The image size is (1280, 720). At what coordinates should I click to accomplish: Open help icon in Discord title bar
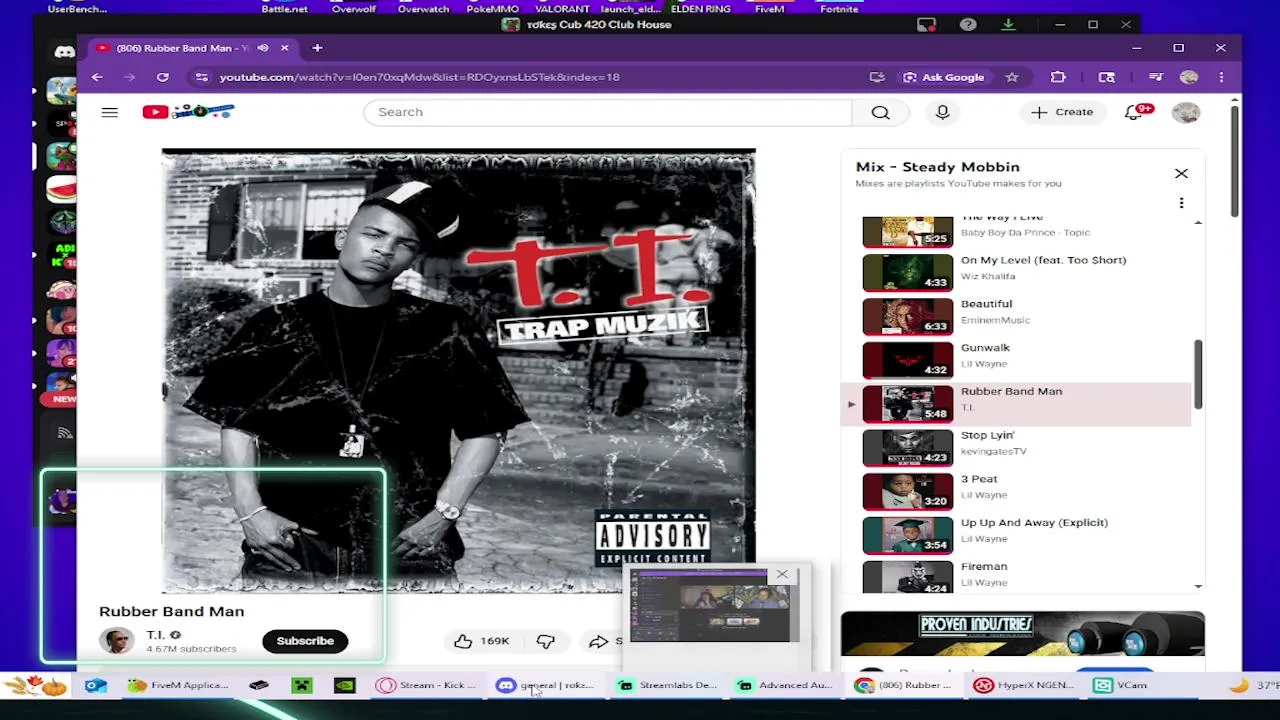[967, 25]
